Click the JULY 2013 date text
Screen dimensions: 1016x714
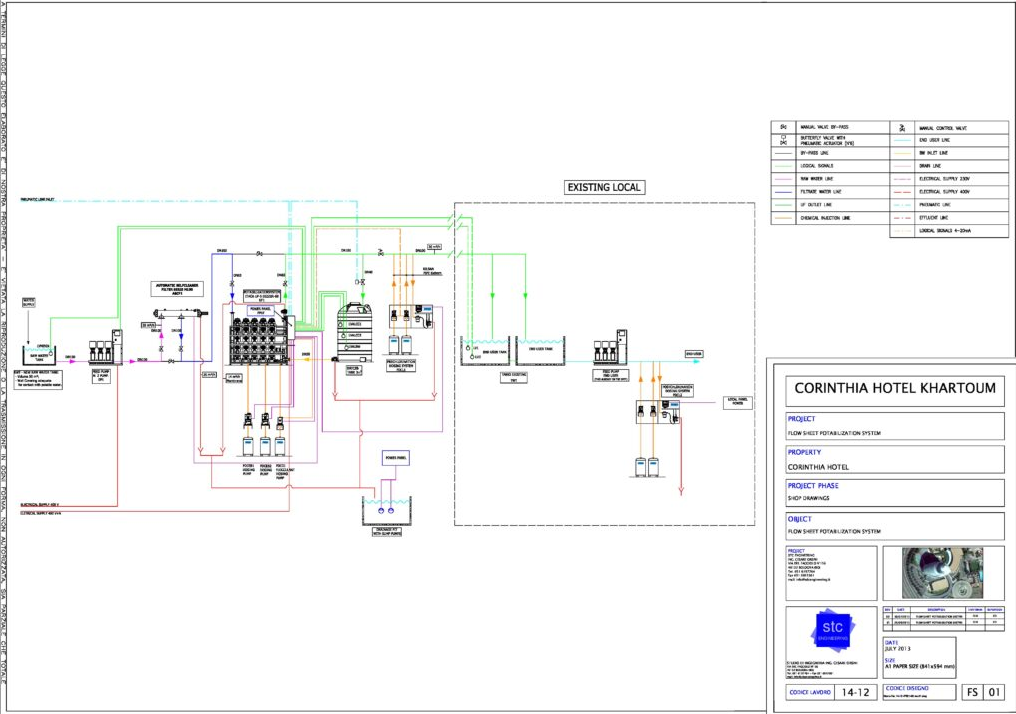click(x=897, y=649)
